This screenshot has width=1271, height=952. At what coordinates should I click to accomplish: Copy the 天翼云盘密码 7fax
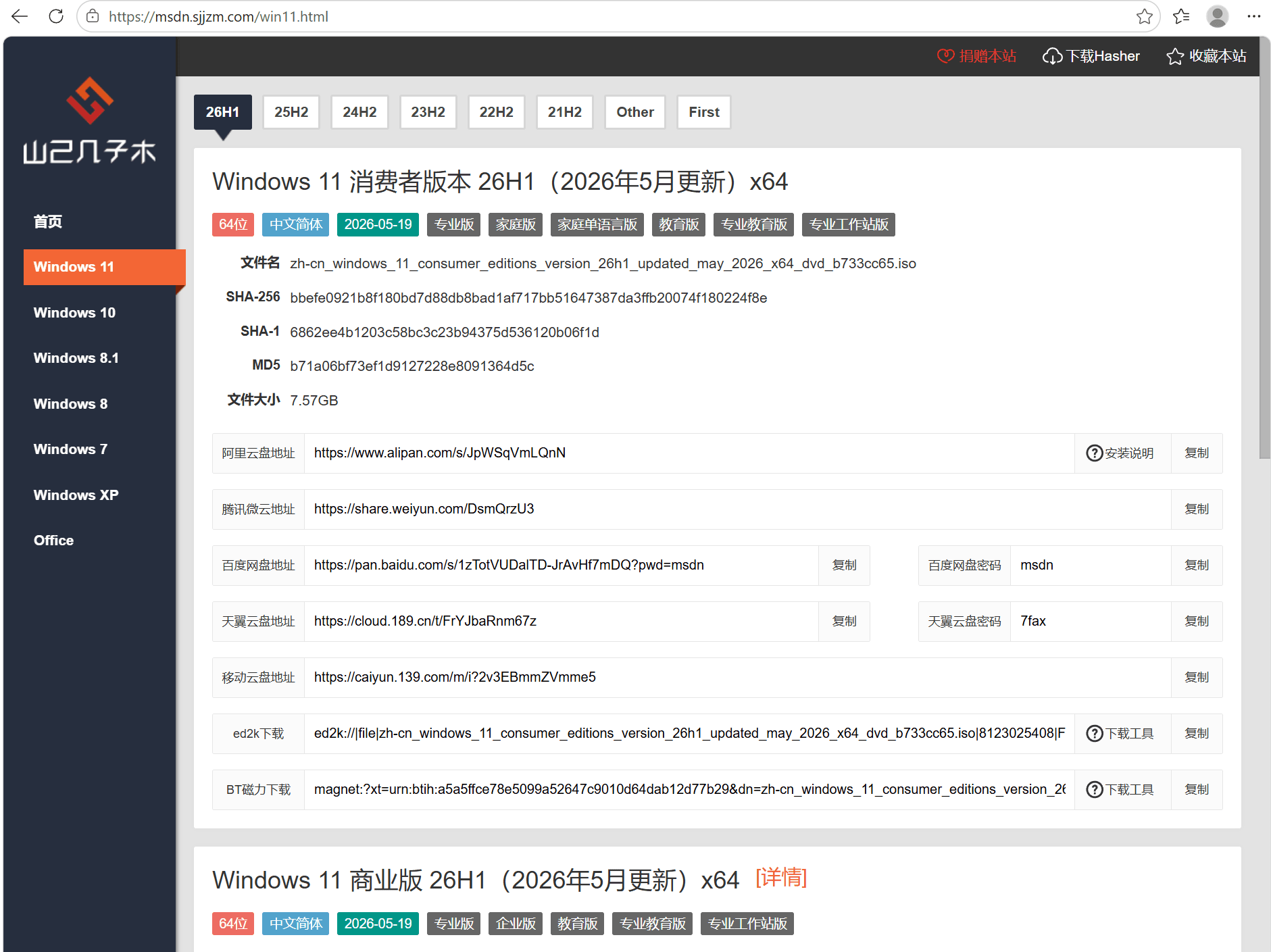[x=1197, y=622]
